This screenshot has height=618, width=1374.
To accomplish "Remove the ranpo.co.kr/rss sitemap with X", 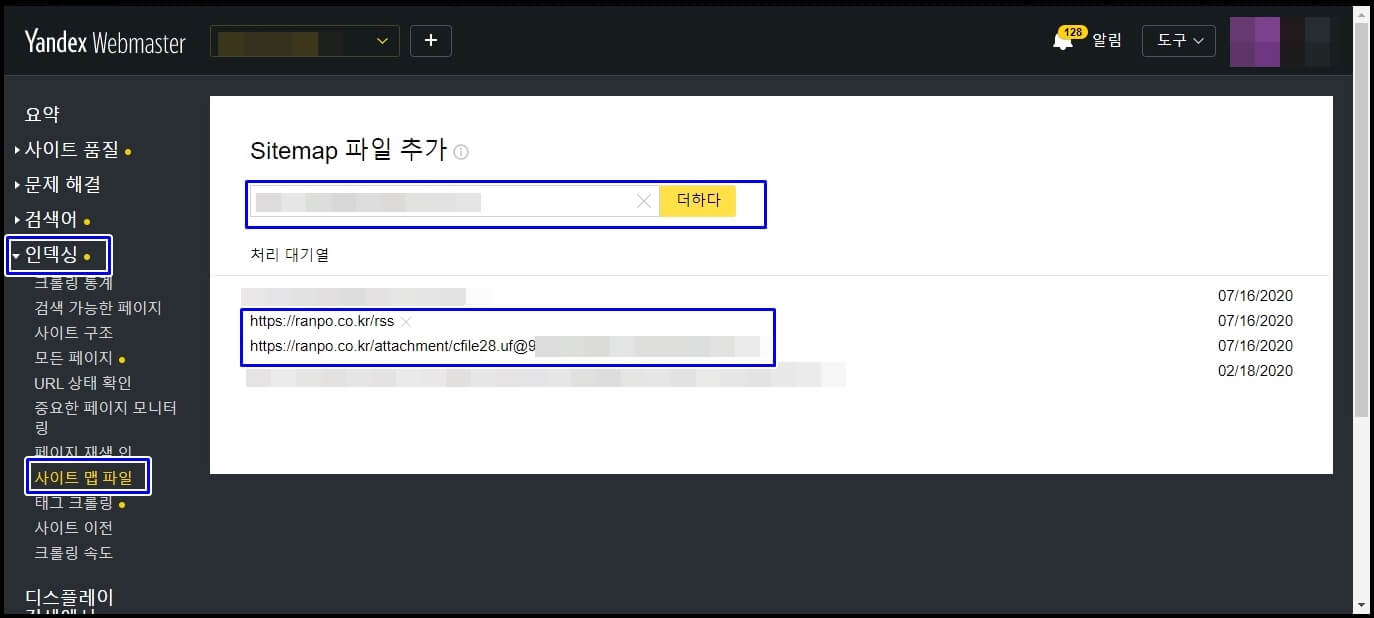I will coord(406,322).
